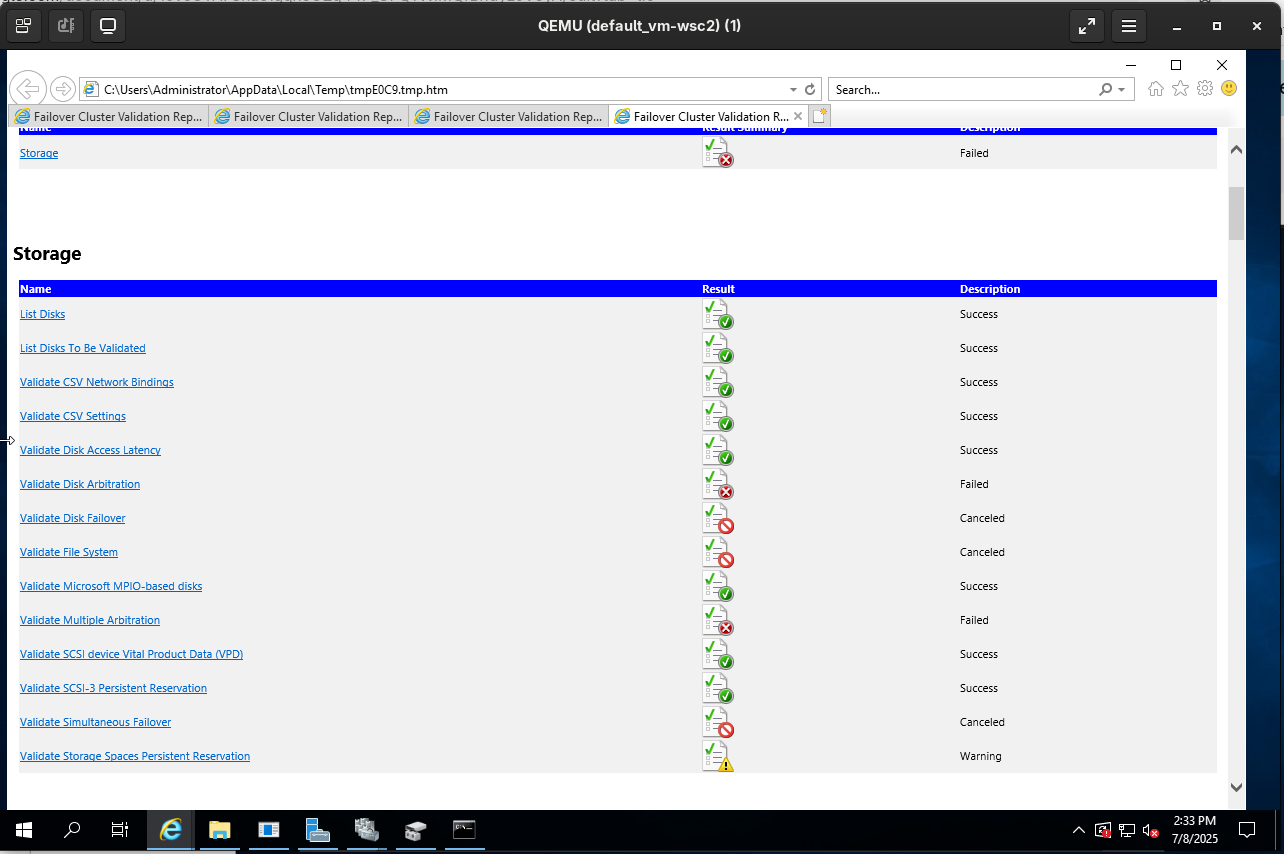The width and height of the screenshot is (1284, 854).
Task: Click the network tray icon
Action: click(1126, 830)
